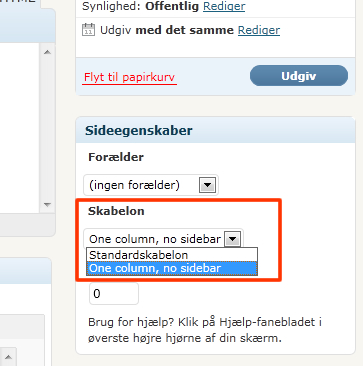This screenshot has height=366, width=363.
Task: Select highlighted One column, no sidebar option
Action: tap(172, 268)
